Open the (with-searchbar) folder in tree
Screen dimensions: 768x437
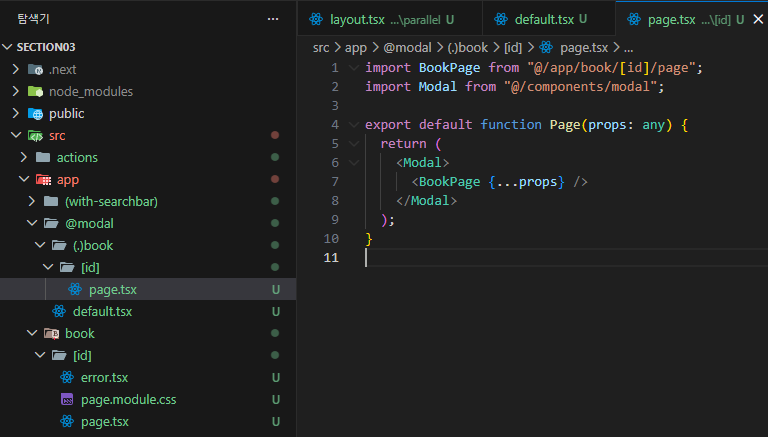[x=111, y=201]
